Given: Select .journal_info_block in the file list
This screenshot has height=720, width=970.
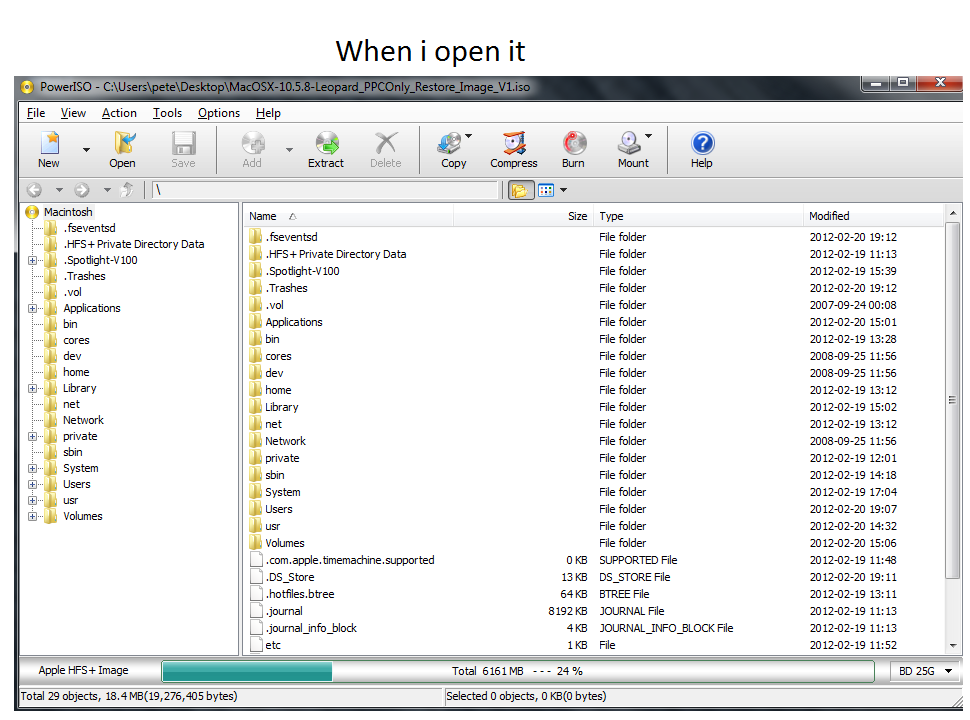Looking at the screenshot, I should click(311, 628).
